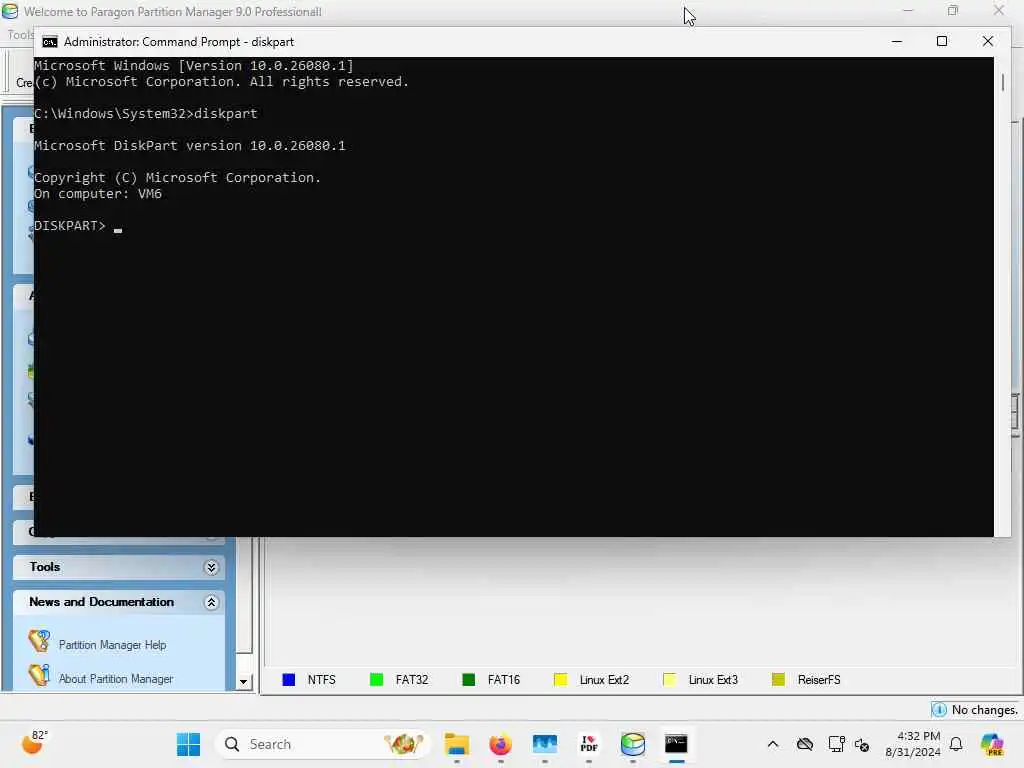This screenshot has width=1024, height=768.
Task: Select the Tools panel header
Action: [x=119, y=567]
